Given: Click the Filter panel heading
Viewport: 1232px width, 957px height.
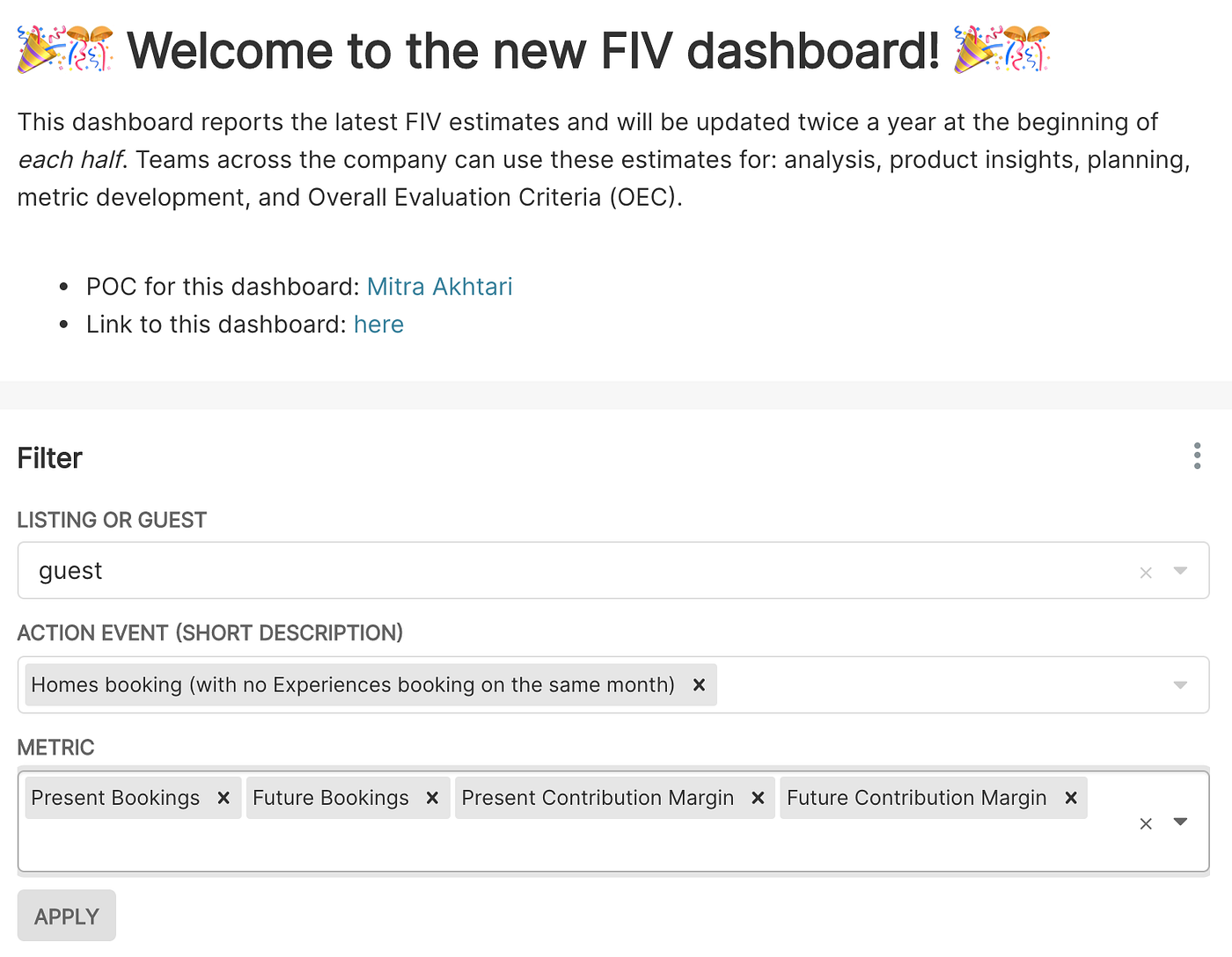Looking at the screenshot, I should [49, 458].
